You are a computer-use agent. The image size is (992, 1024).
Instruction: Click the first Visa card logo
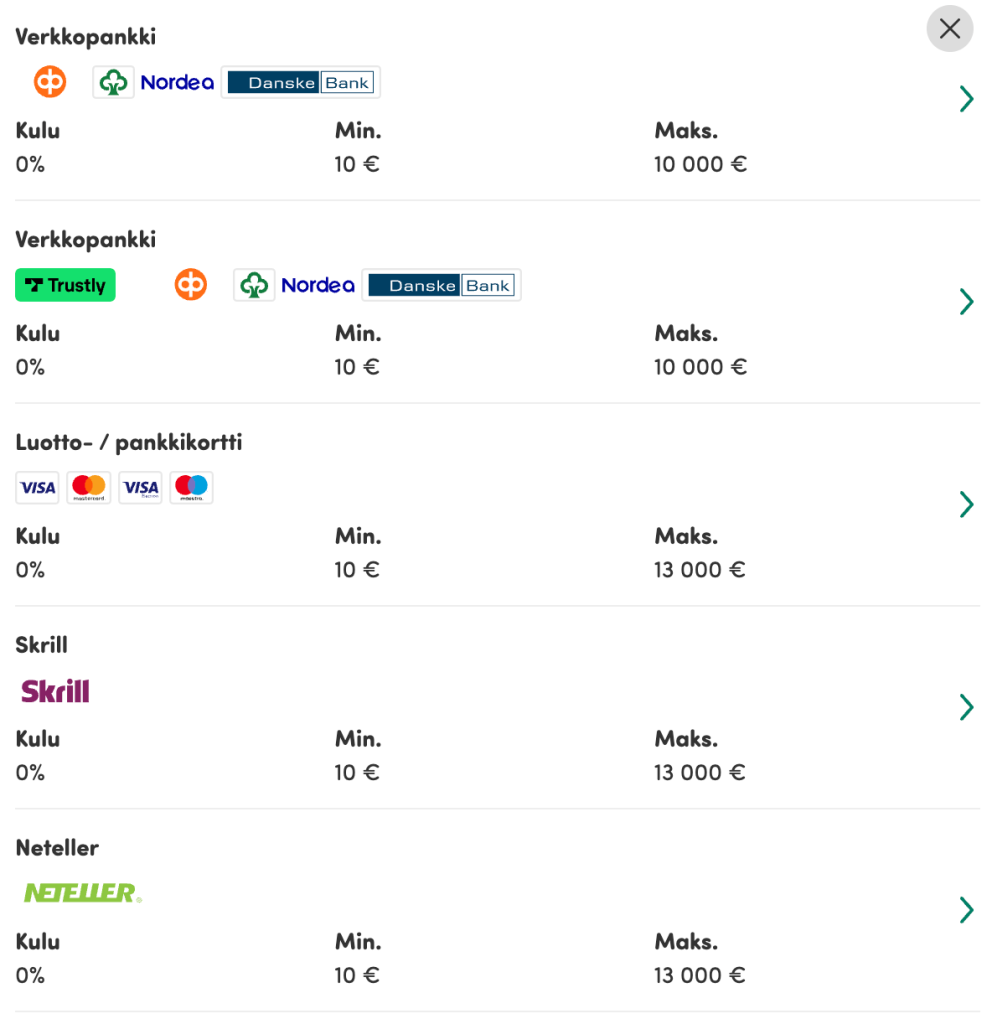(x=37, y=488)
